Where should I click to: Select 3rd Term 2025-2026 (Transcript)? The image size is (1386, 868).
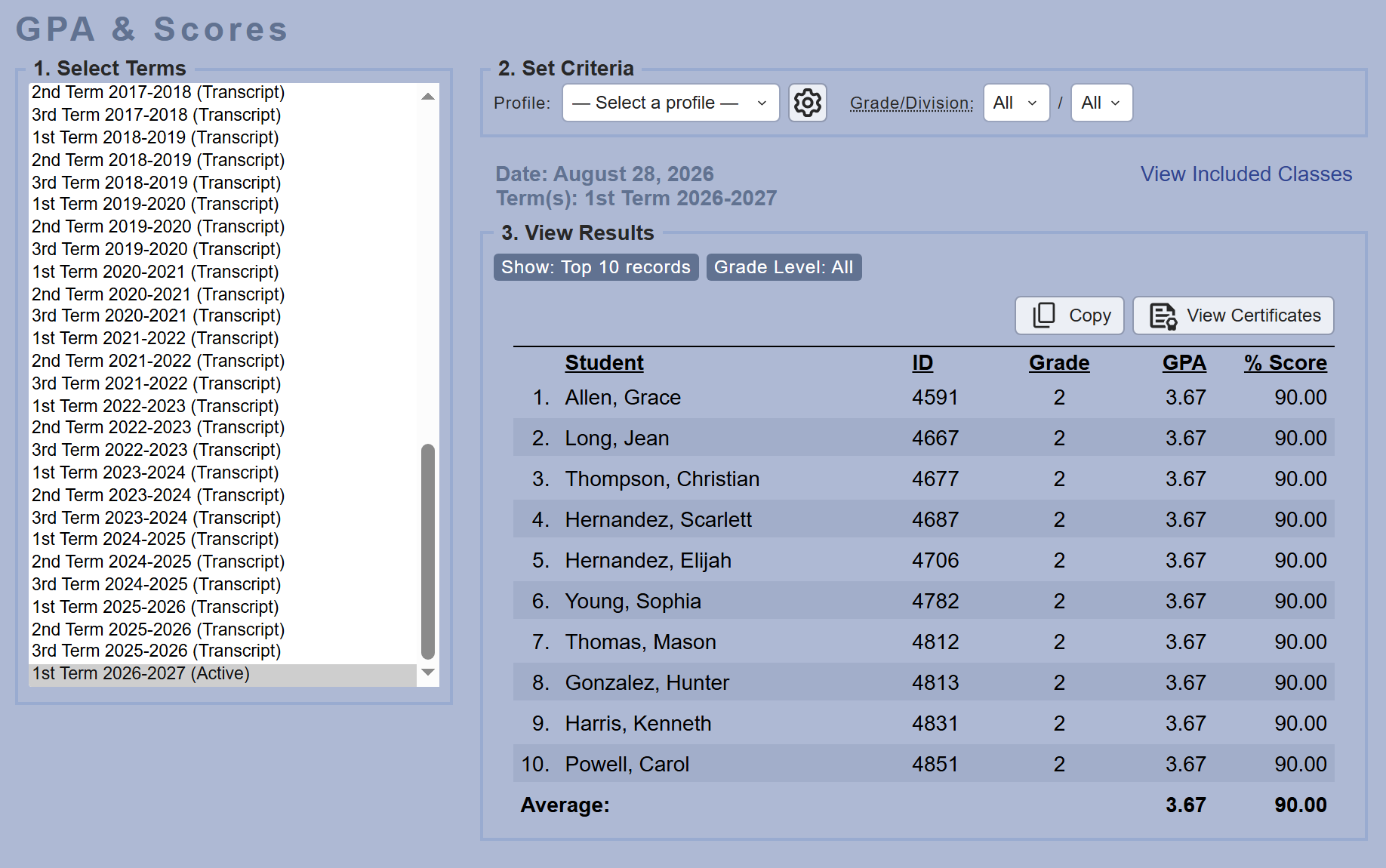tap(223, 651)
